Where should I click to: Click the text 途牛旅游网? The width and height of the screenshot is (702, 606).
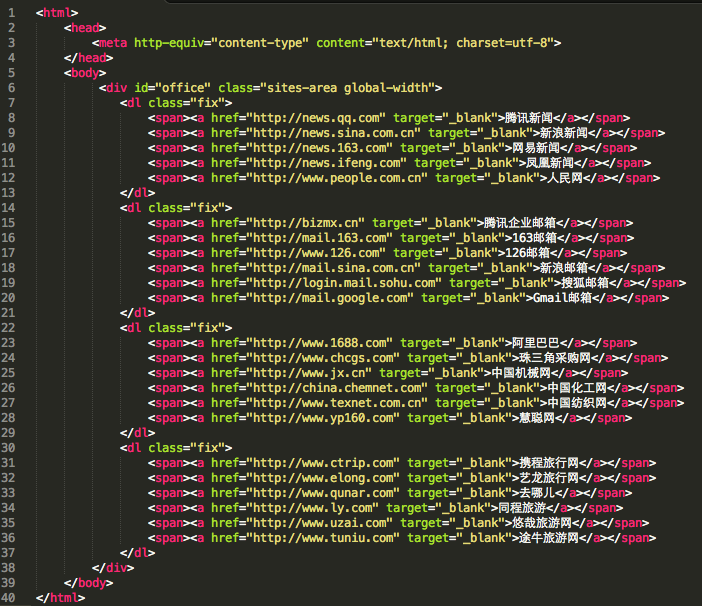[x=549, y=538]
